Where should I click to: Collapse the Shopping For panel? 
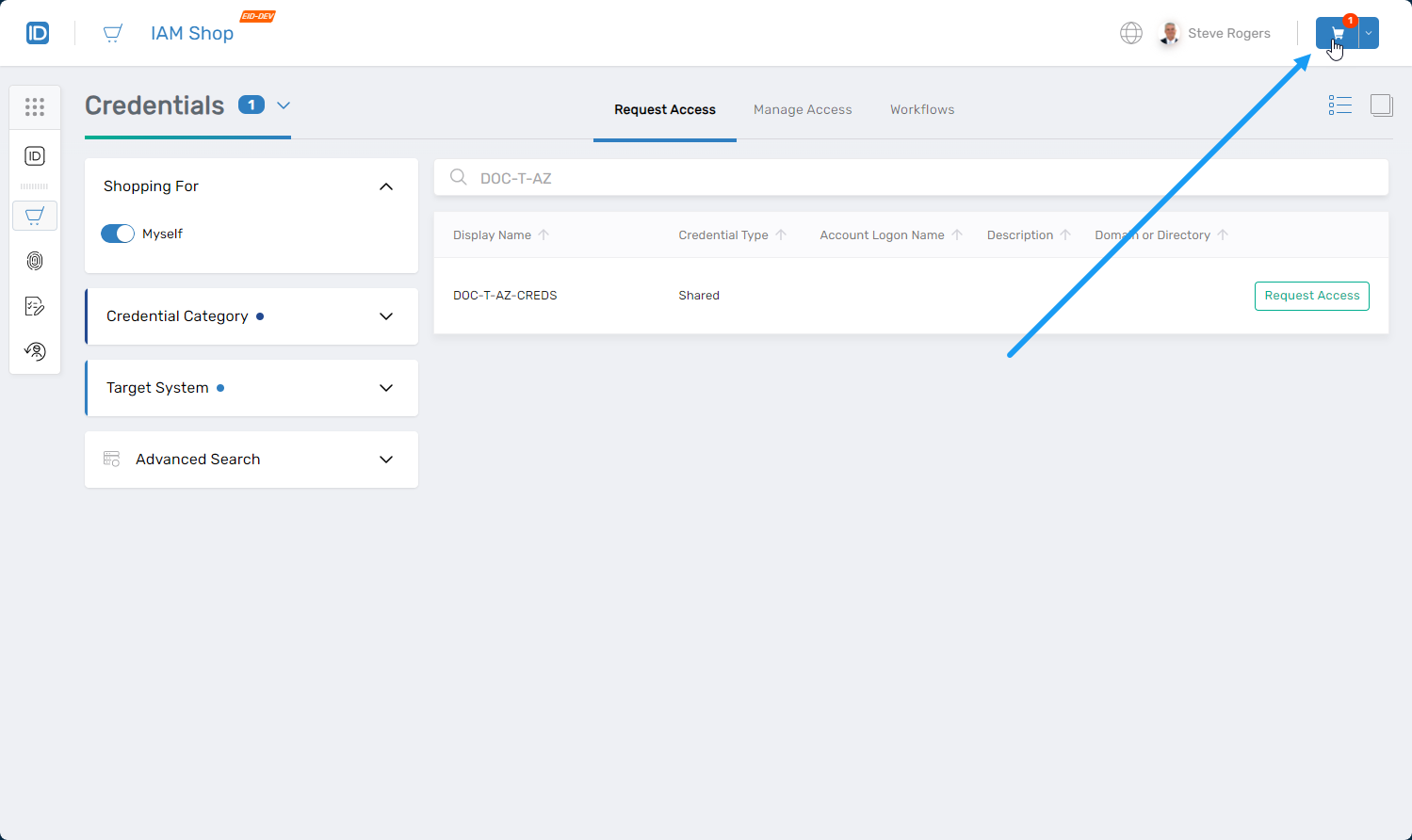pos(385,186)
